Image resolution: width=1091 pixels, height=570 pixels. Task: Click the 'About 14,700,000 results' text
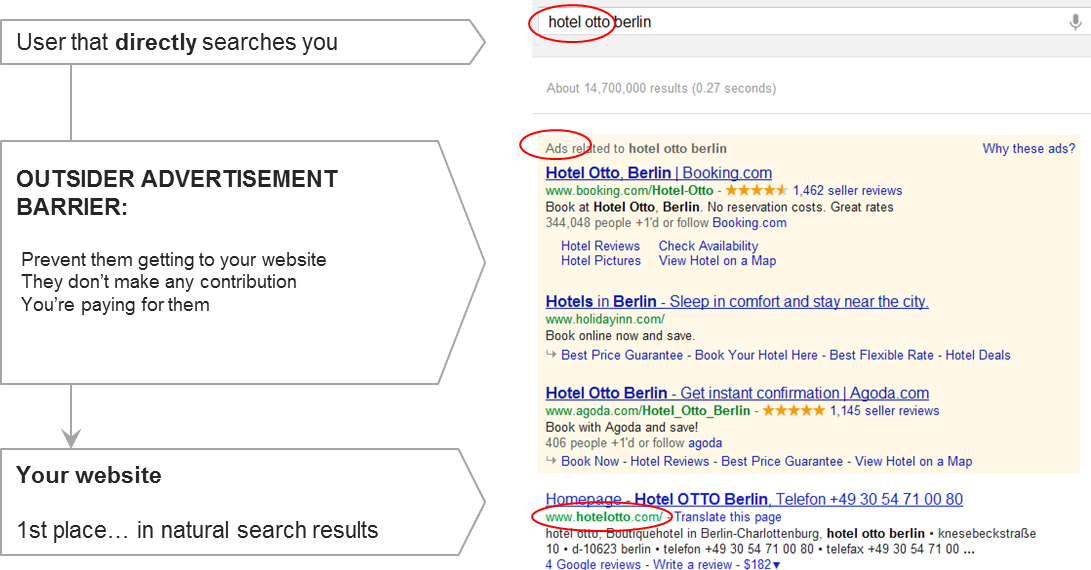point(661,88)
